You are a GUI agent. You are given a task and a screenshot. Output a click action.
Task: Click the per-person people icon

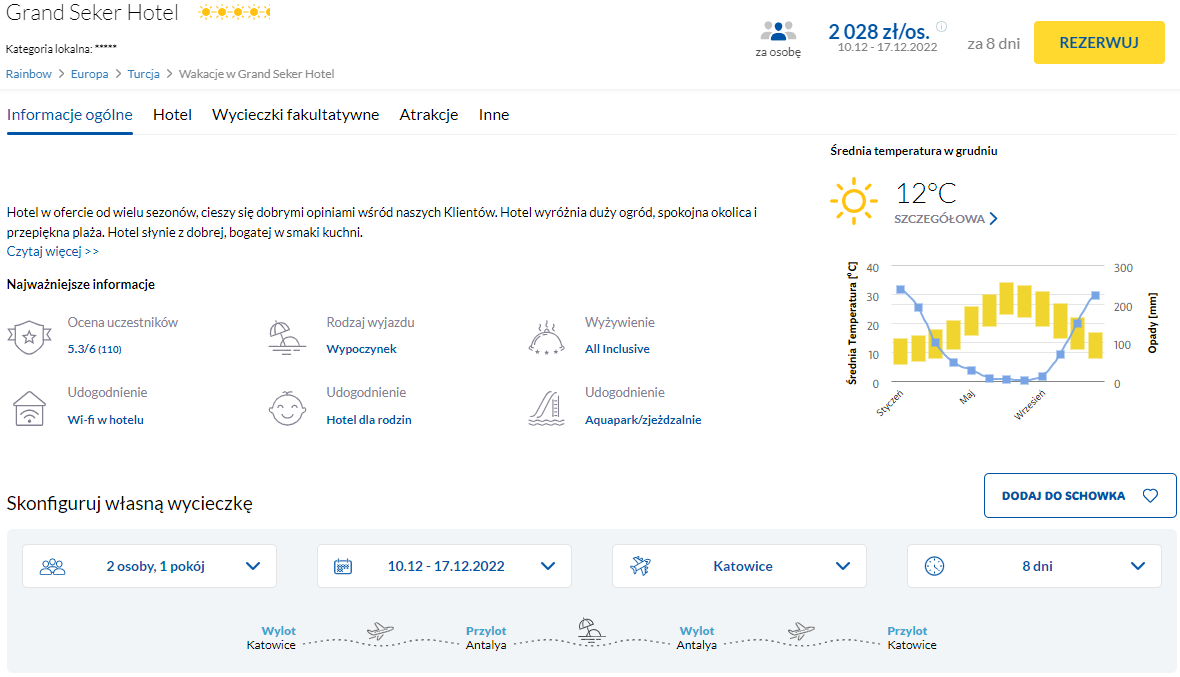tap(778, 31)
